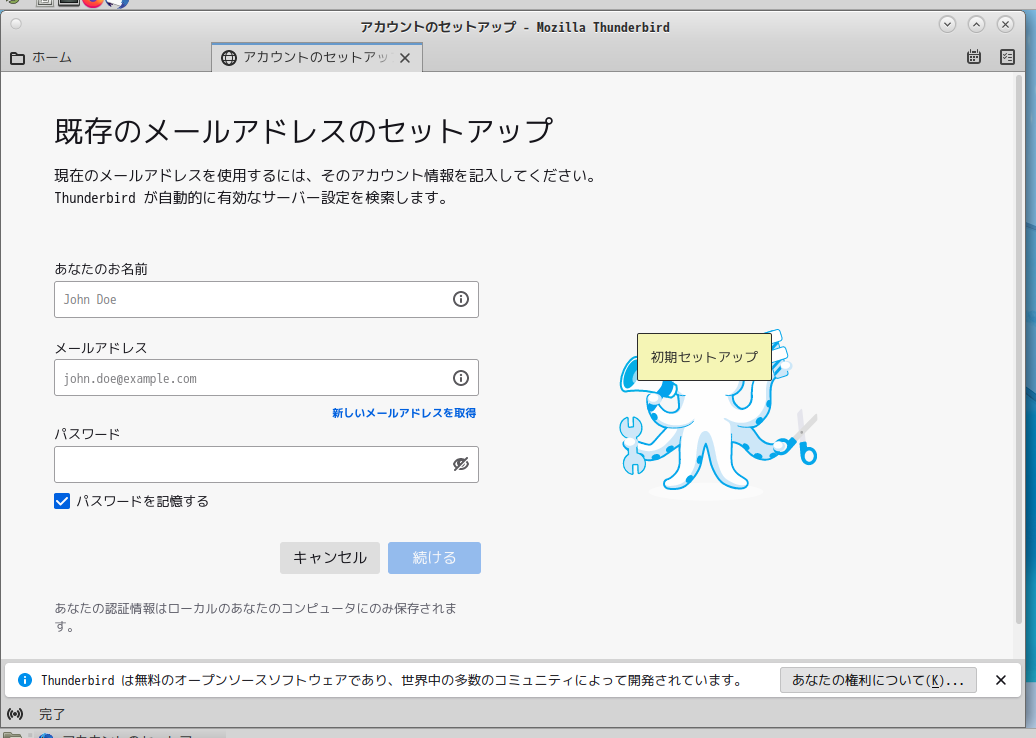Click the folder icon on the ホーム tab
Viewport: 1036px width, 738px height.
click(x=18, y=58)
